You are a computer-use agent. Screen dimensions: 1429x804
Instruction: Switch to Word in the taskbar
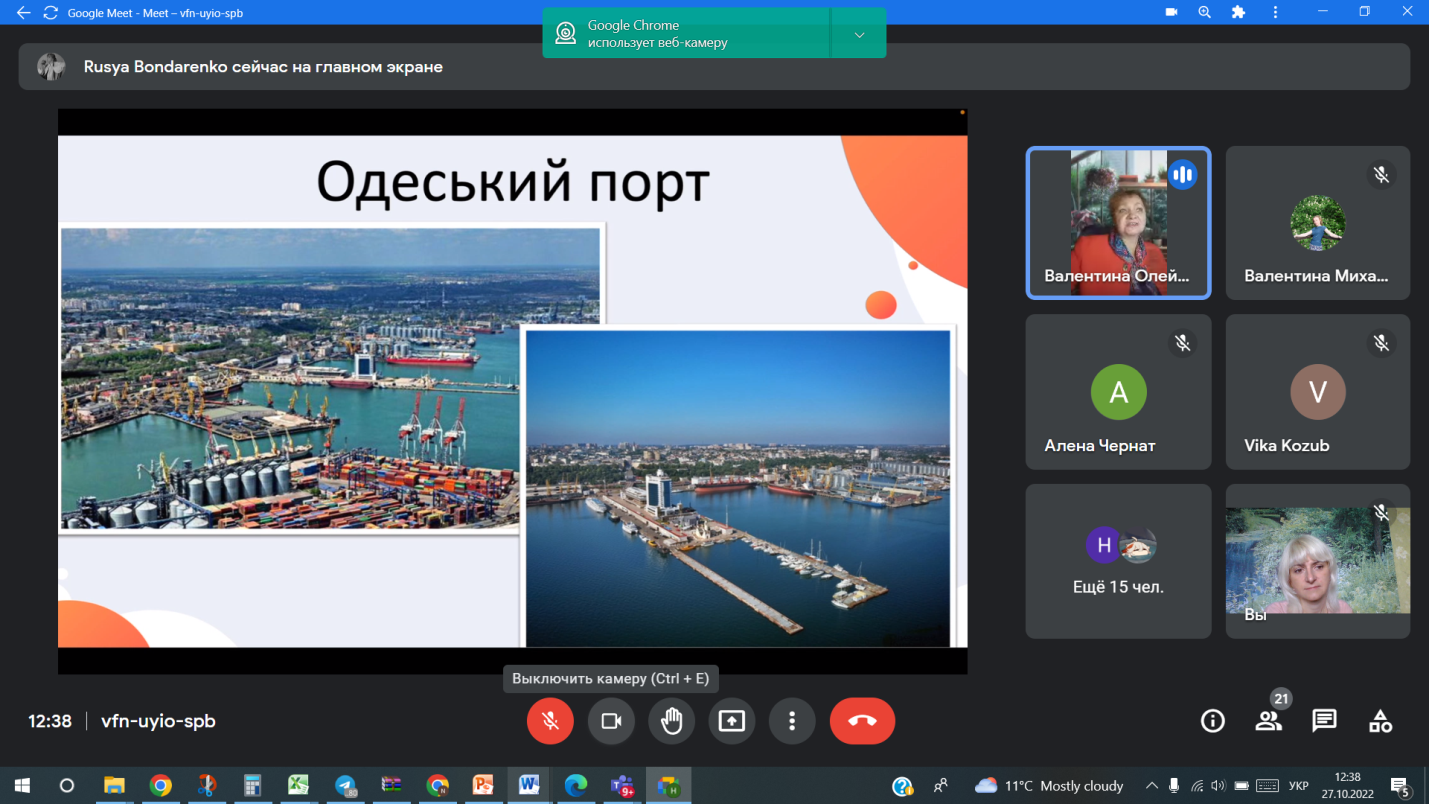click(x=529, y=785)
